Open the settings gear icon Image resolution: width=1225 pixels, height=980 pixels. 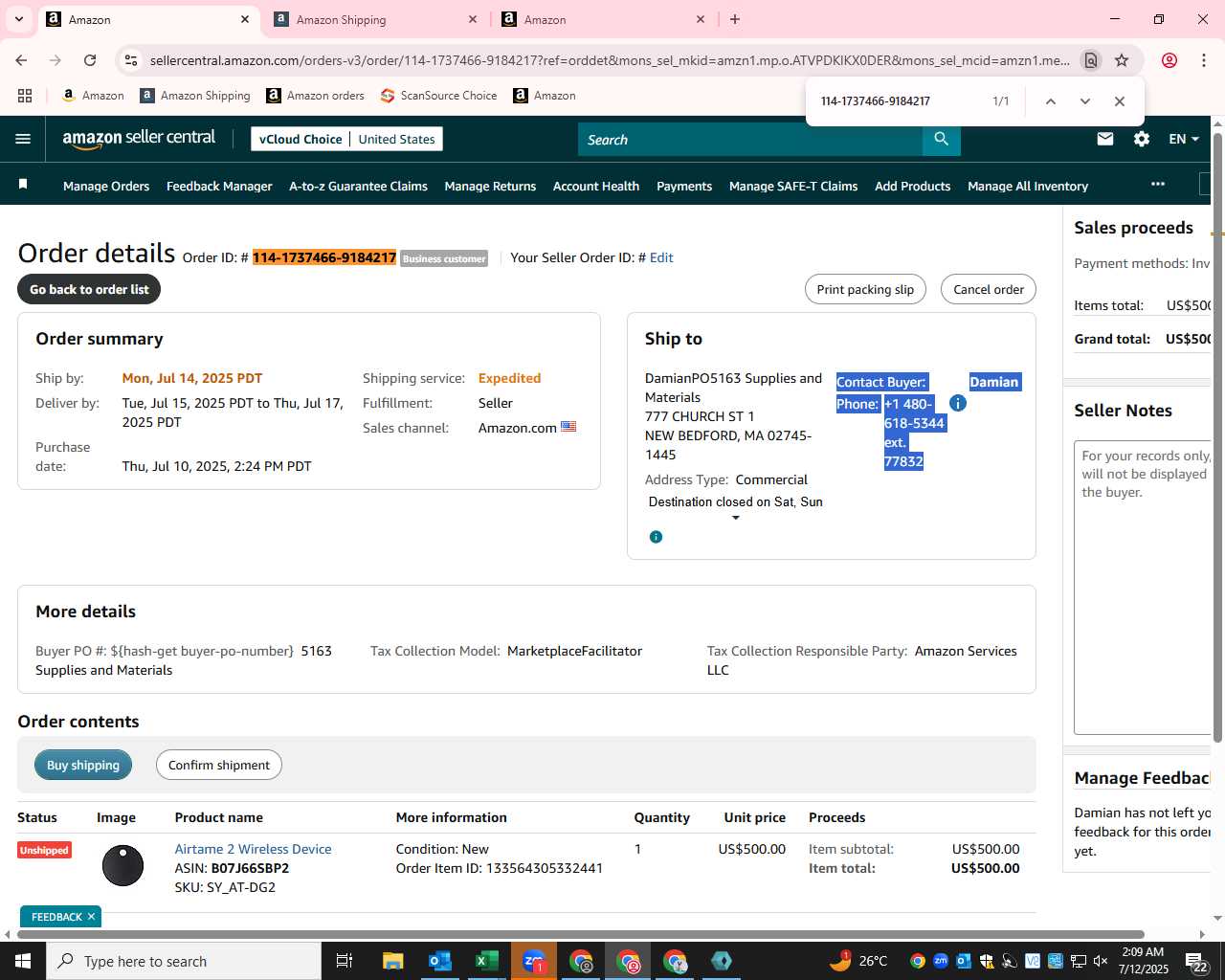pyautogui.click(x=1142, y=139)
